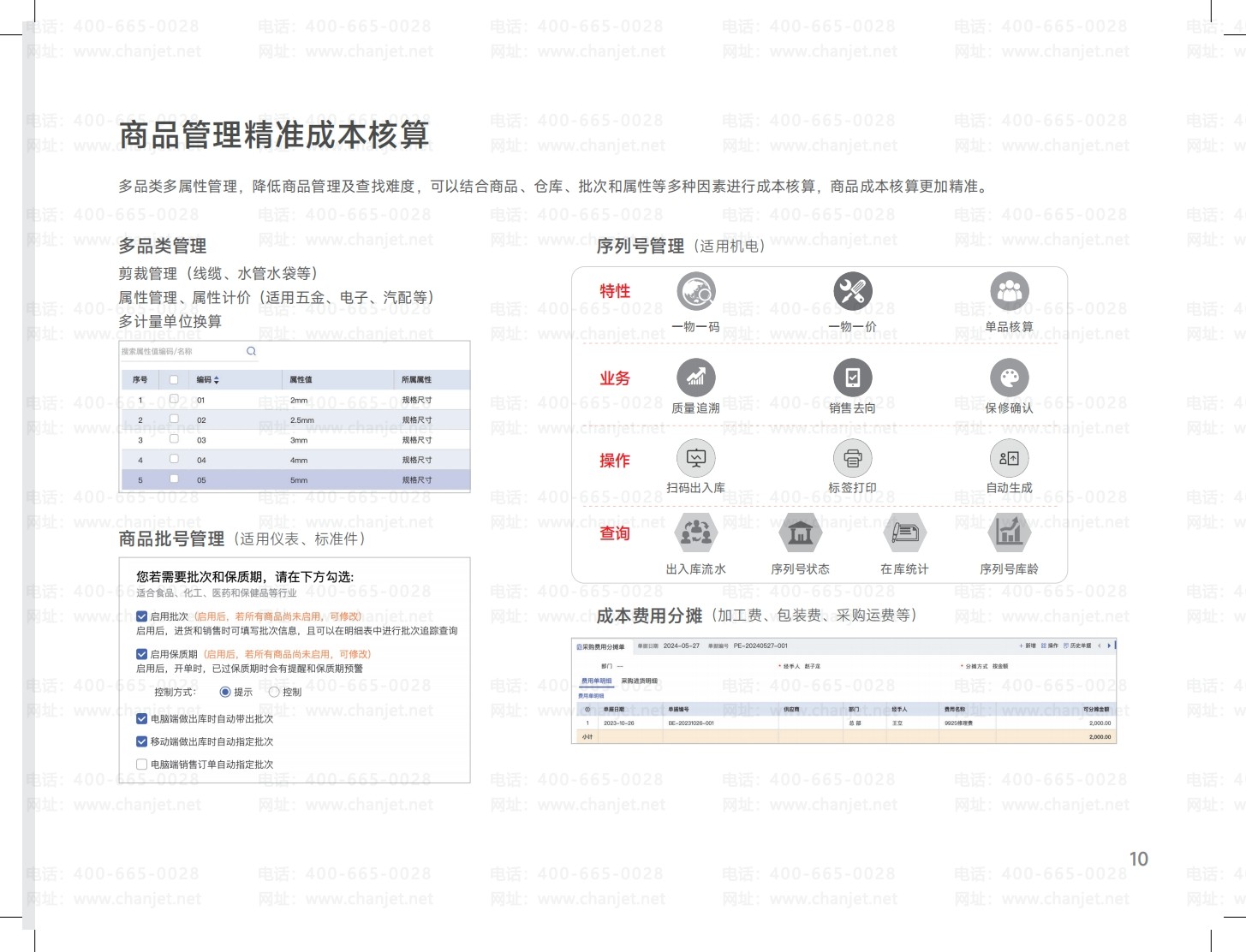Open the 序列号状态 building icon
Viewport: 1246px width, 952px height.
[801, 533]
